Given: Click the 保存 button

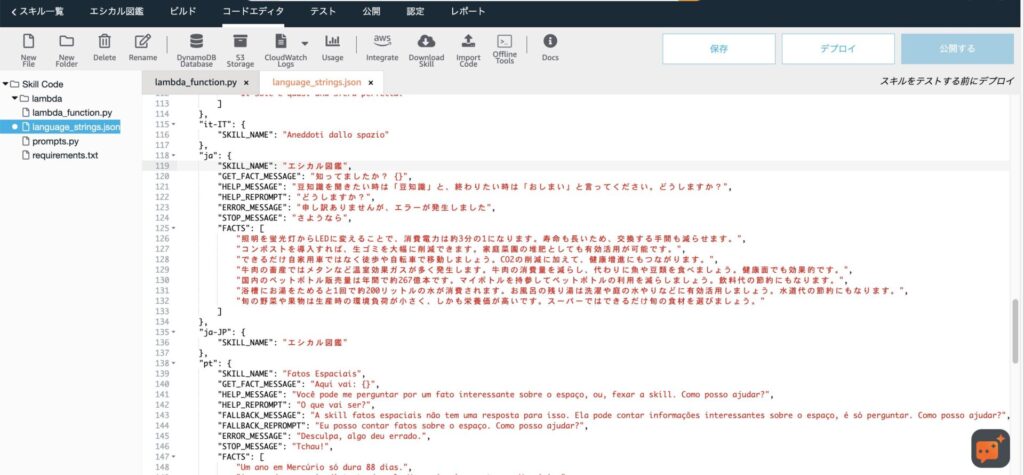Looking at the screenshot, I should coord(718,49).
